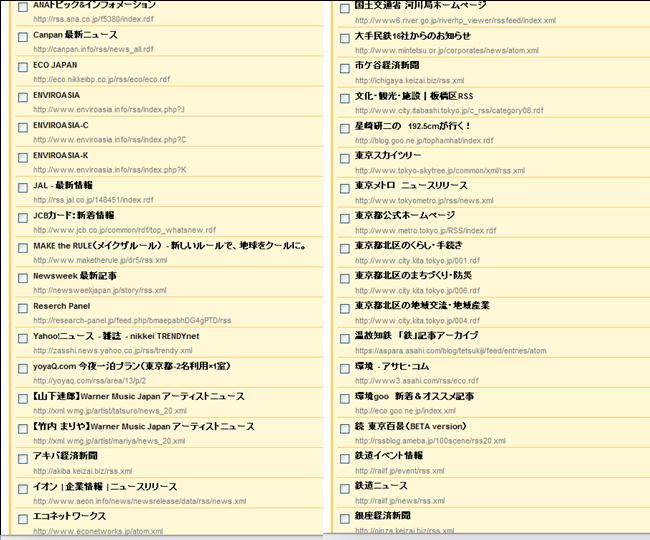Select the 環境goo 新着＆オススメ記事 checkbox
Image resolution: width=650 pixels, height=540 pixels.
(345, 399)
